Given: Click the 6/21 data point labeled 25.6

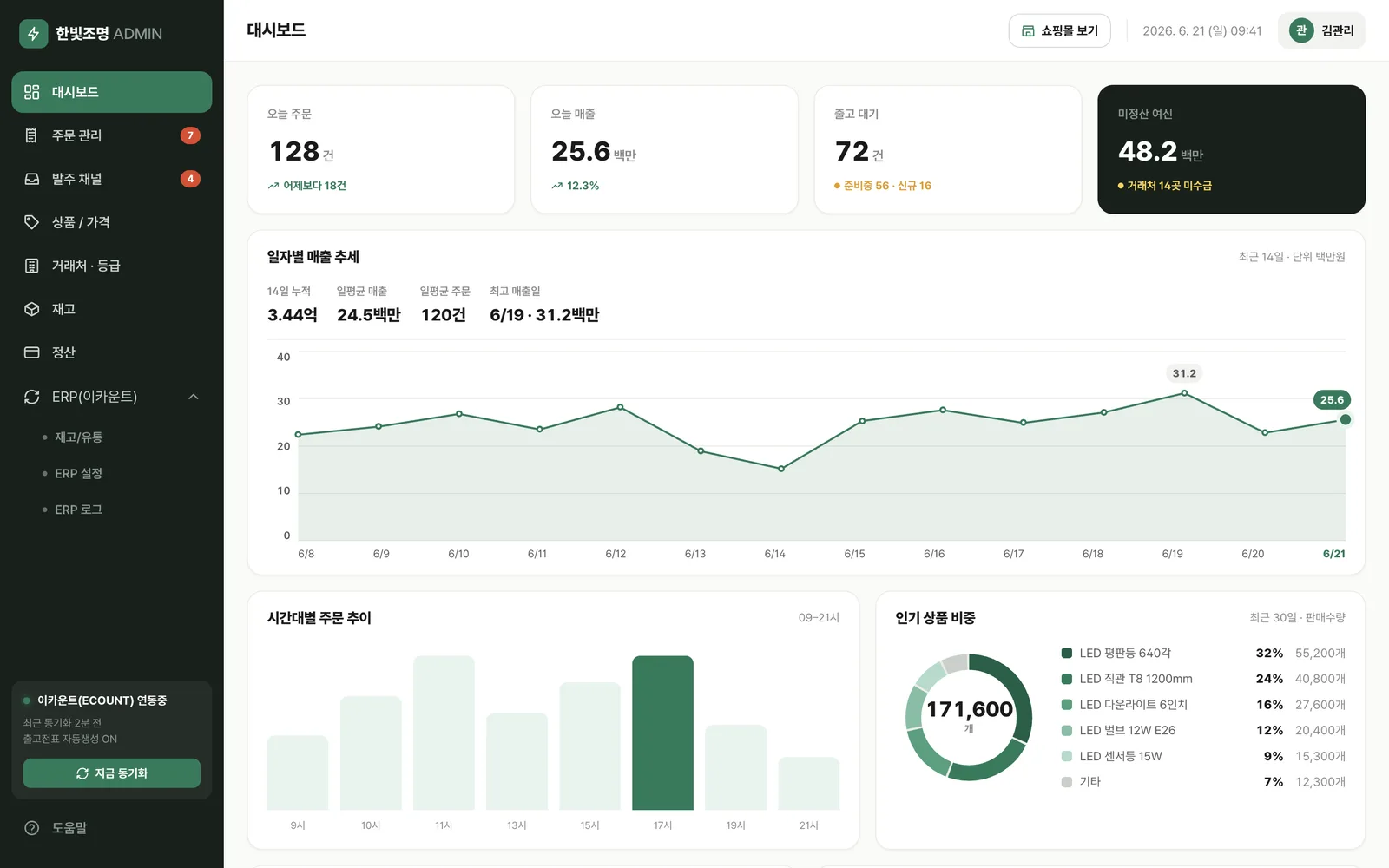Looking at the screenshot, I should tap(1346, 420).
